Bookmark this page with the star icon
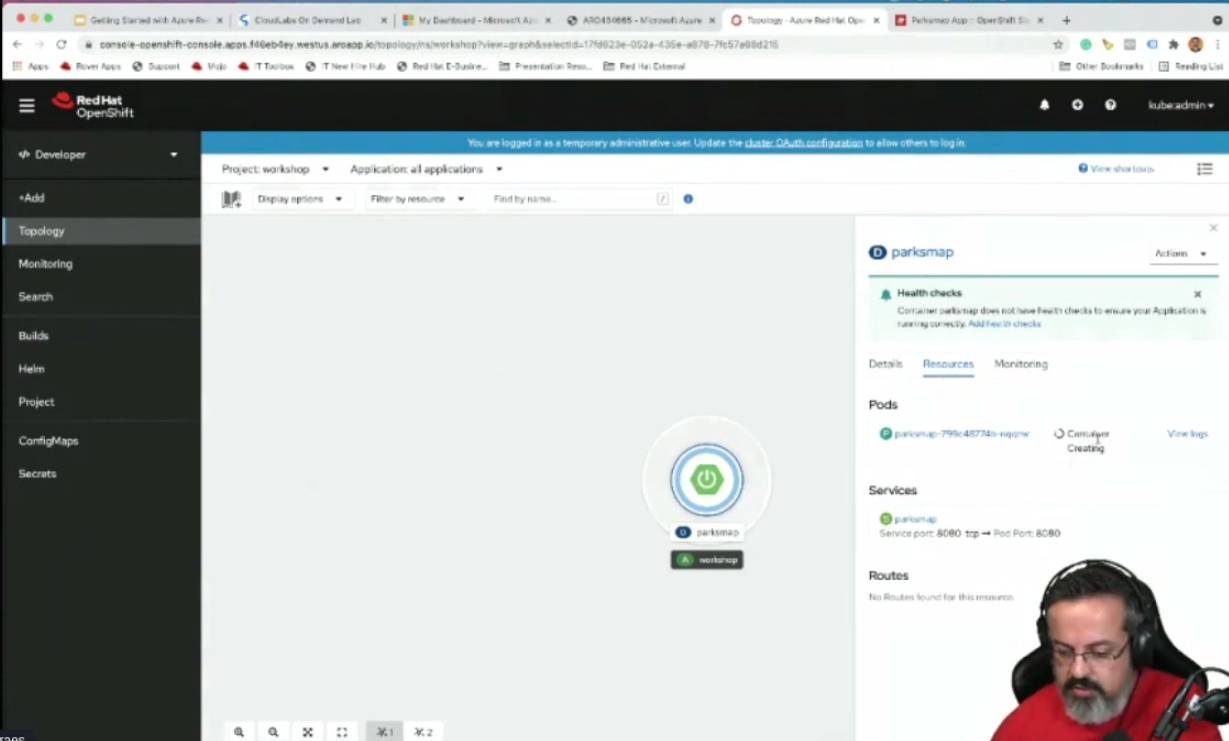The width and height of the screenshot is (1229, 741). [x=1058, y=44]
